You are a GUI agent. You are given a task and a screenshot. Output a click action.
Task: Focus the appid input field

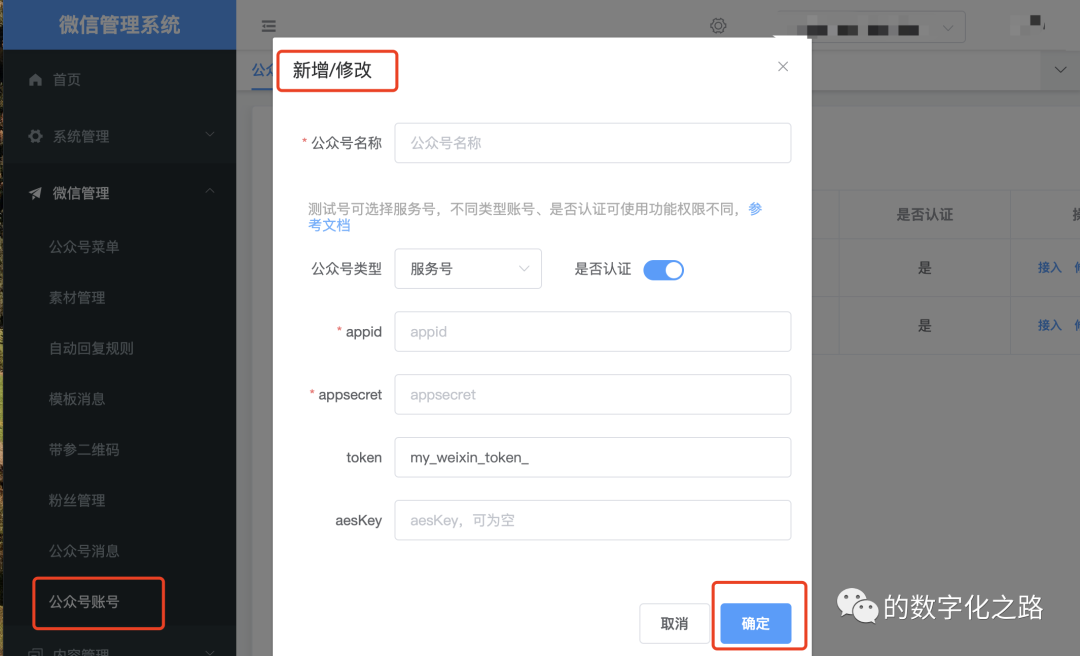592,332
